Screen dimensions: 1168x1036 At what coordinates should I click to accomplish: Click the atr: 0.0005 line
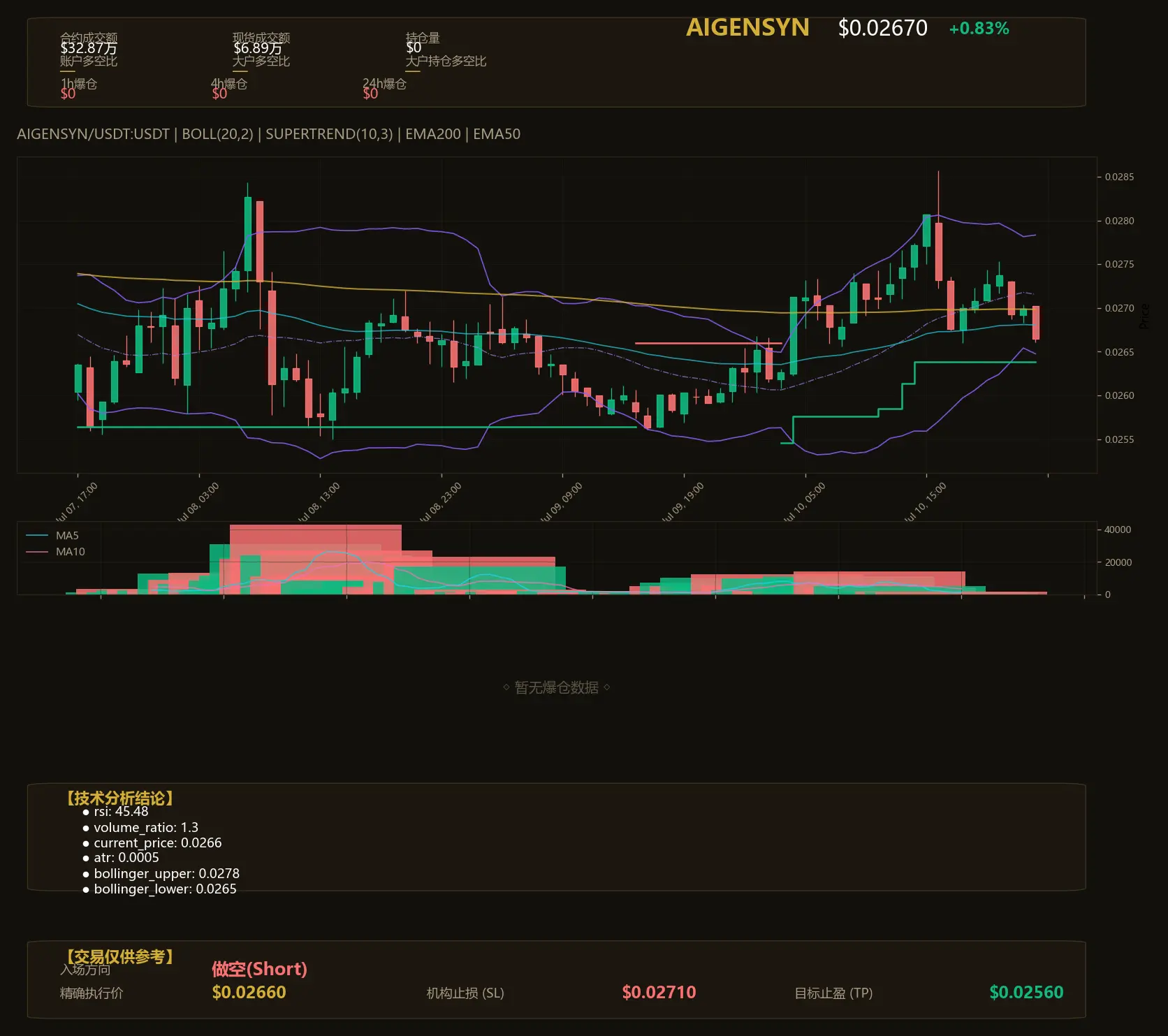click(121, 858)
